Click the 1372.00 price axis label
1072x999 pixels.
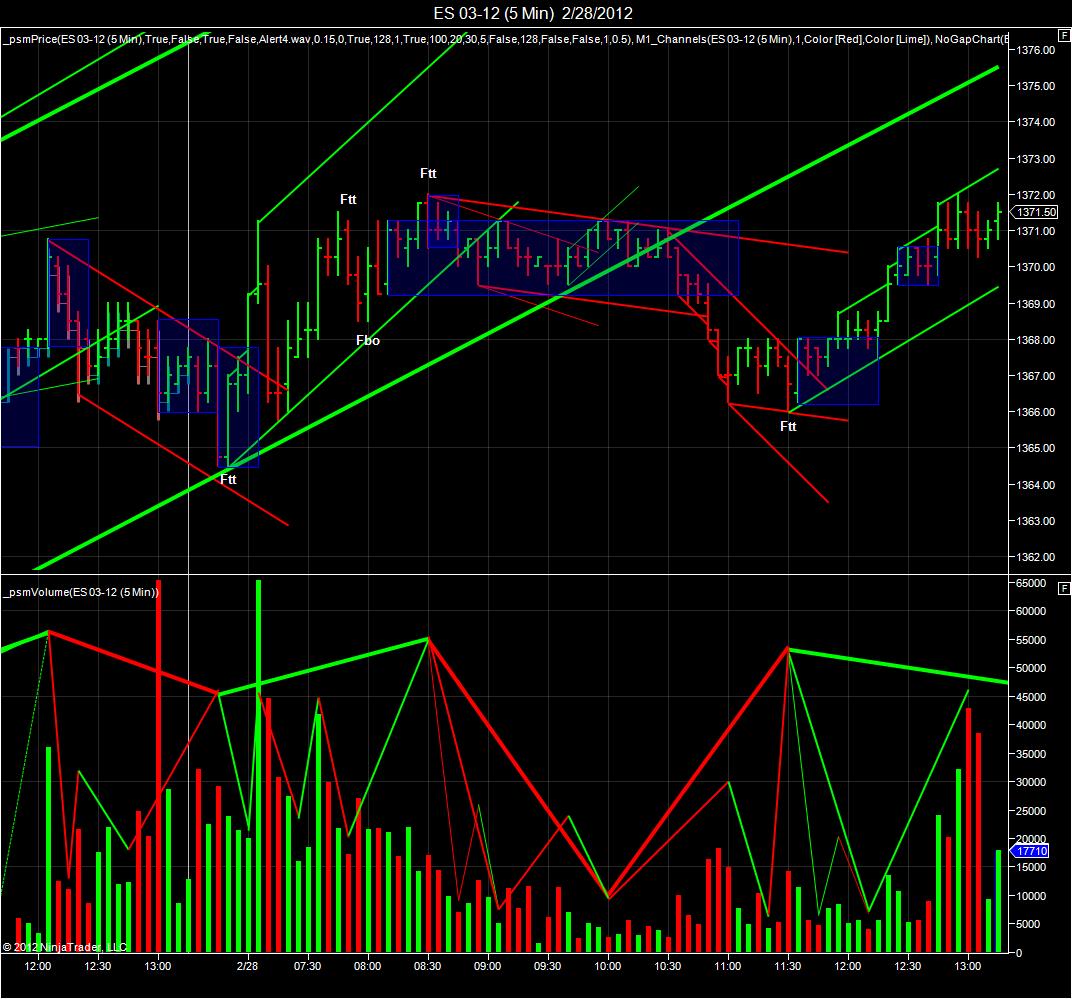[1036, 196]
